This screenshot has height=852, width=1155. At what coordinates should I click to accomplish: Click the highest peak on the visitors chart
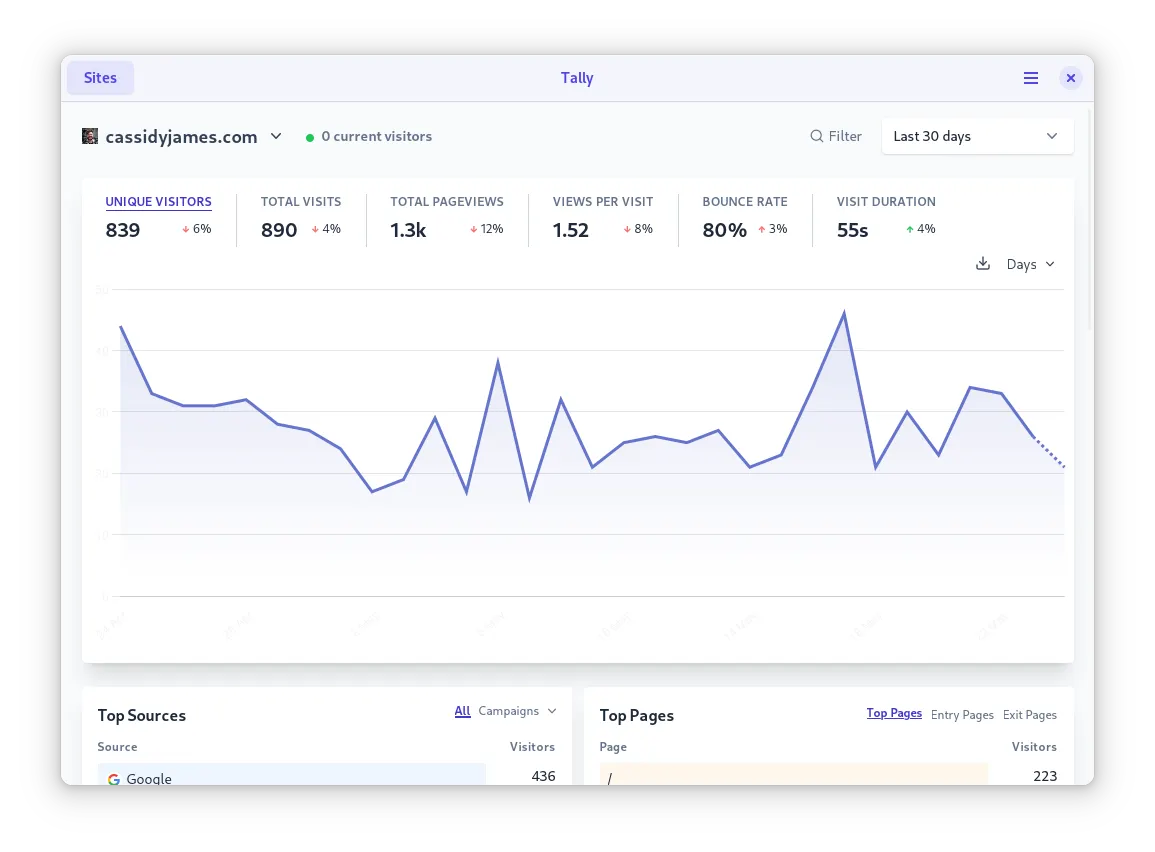tap(844, 313)
